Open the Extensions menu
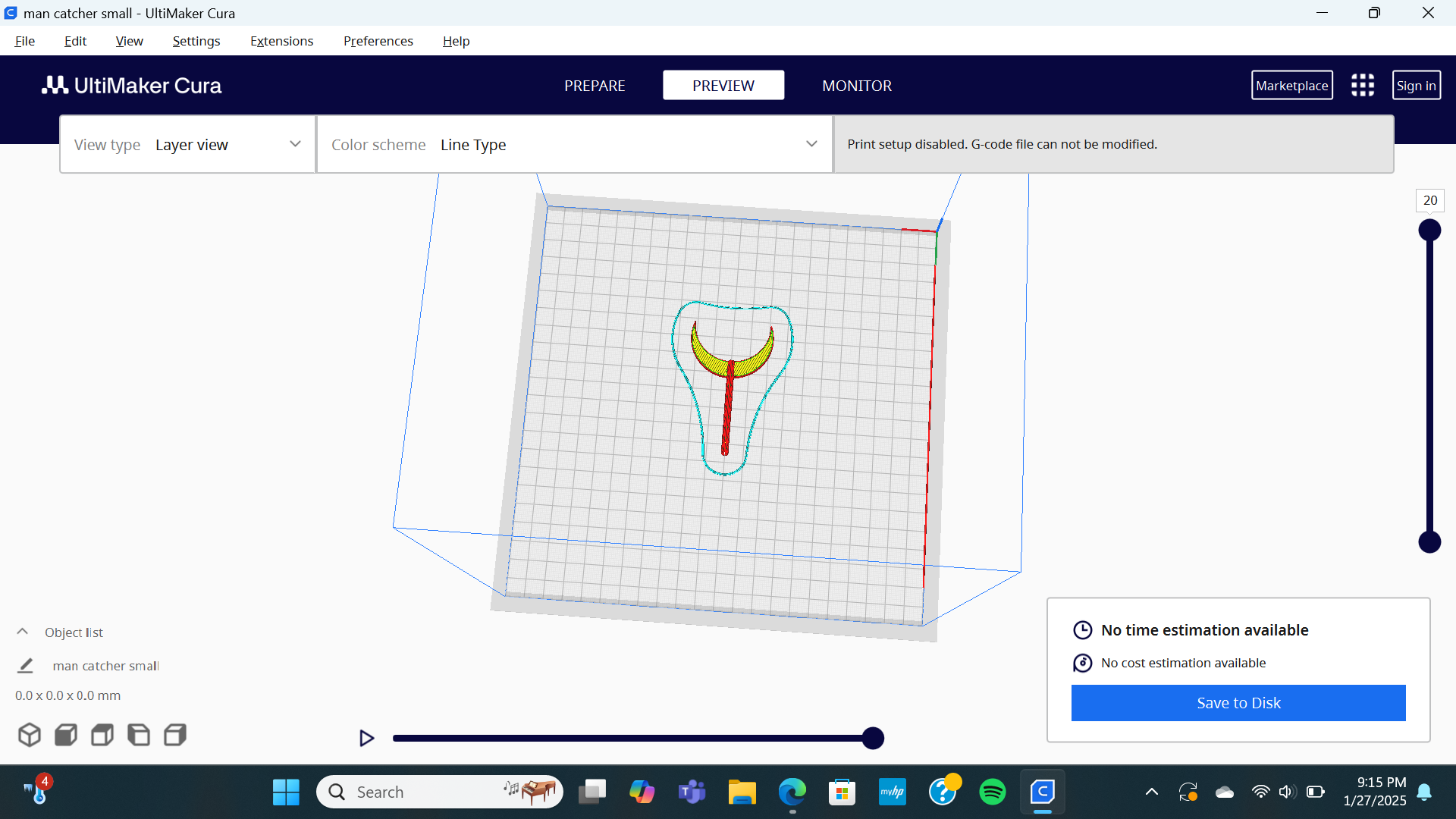The width and height of the screenshot is (1456, 819). point(281,41)
